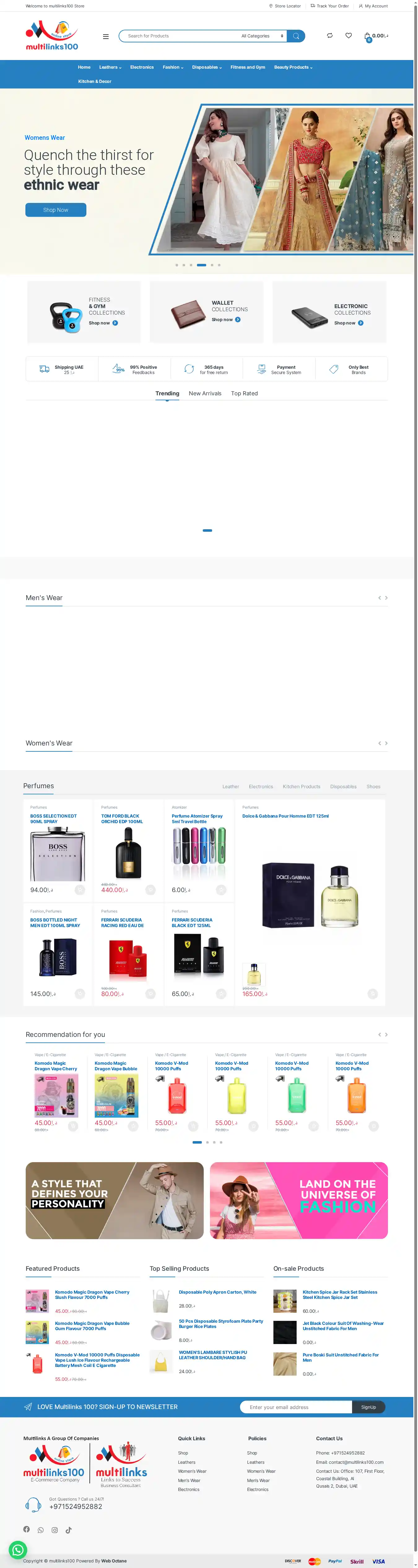Viewport: 418px width, 1568px height.
Task: Click the newsletter email address field
Action: 296,1407
